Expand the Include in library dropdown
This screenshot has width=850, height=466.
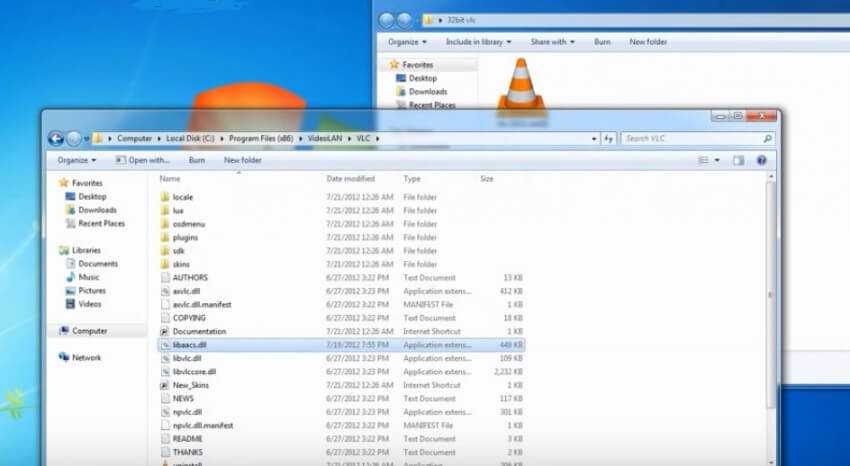click(x=479, y=42)
